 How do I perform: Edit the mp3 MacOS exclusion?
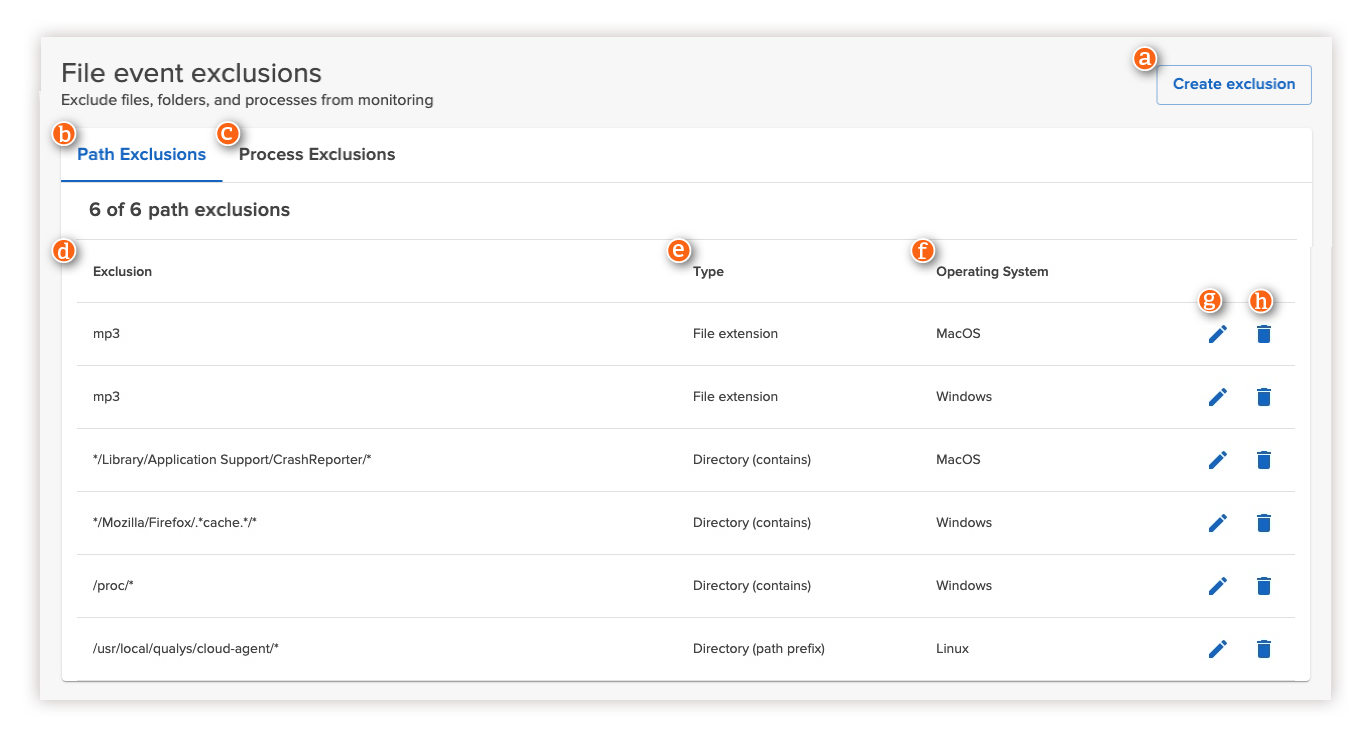(1218, 334)
